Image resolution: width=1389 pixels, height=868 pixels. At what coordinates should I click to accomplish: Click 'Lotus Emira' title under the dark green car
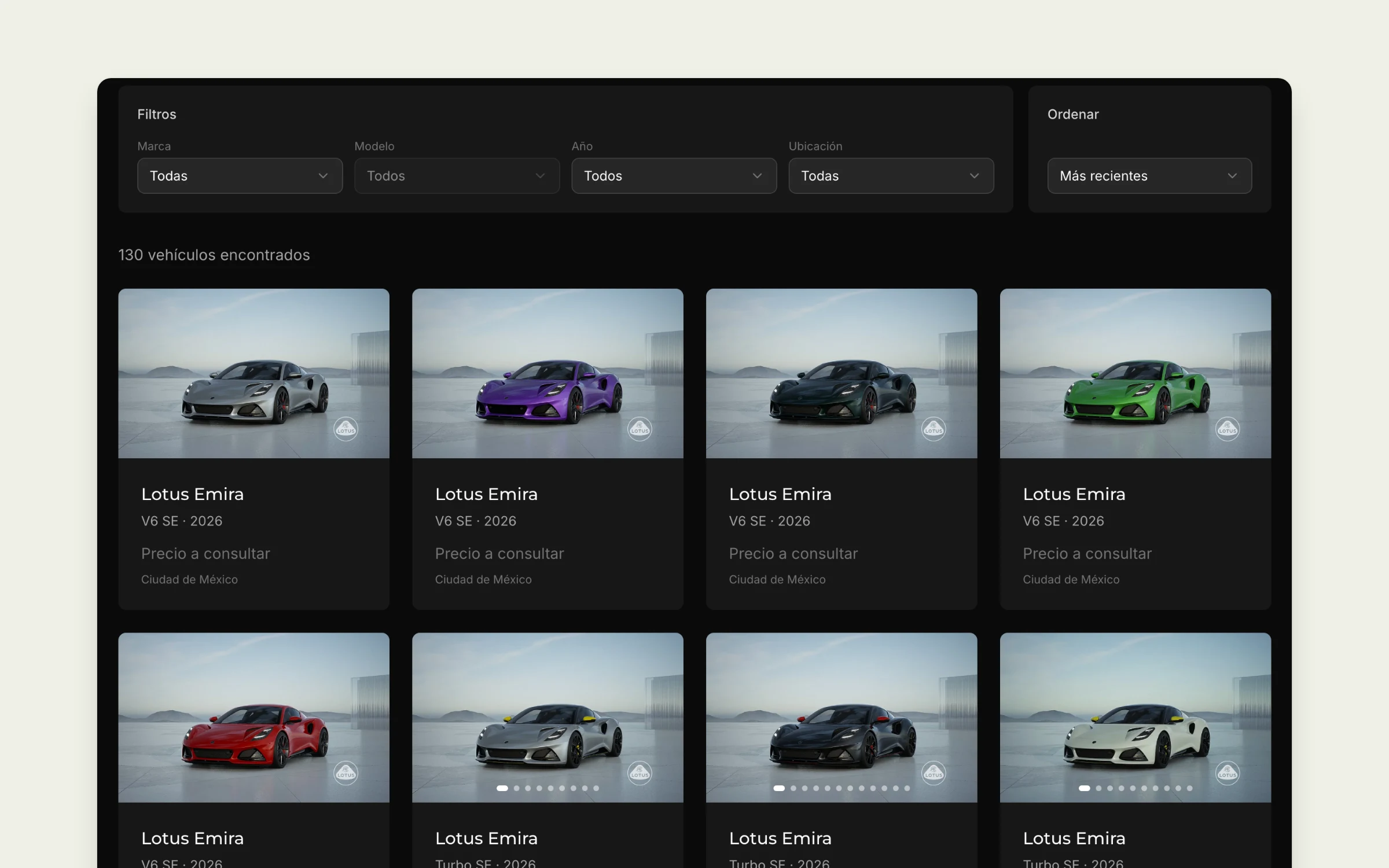(781, 494)
